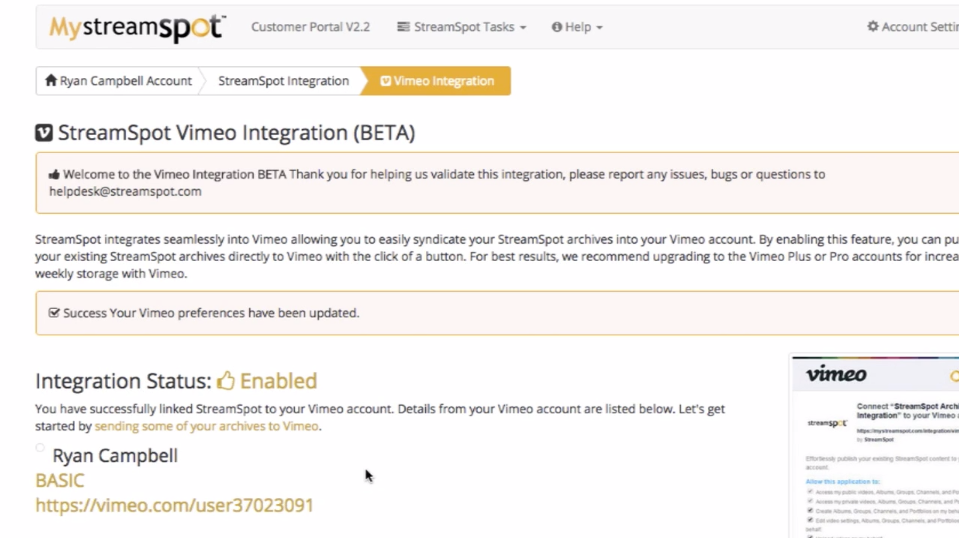Image resolution: width=959 pixels, height=538 pixels.
Task: Click the small avatar placeholder beside Ryan Campbell
Action: [x=40, y=448]
